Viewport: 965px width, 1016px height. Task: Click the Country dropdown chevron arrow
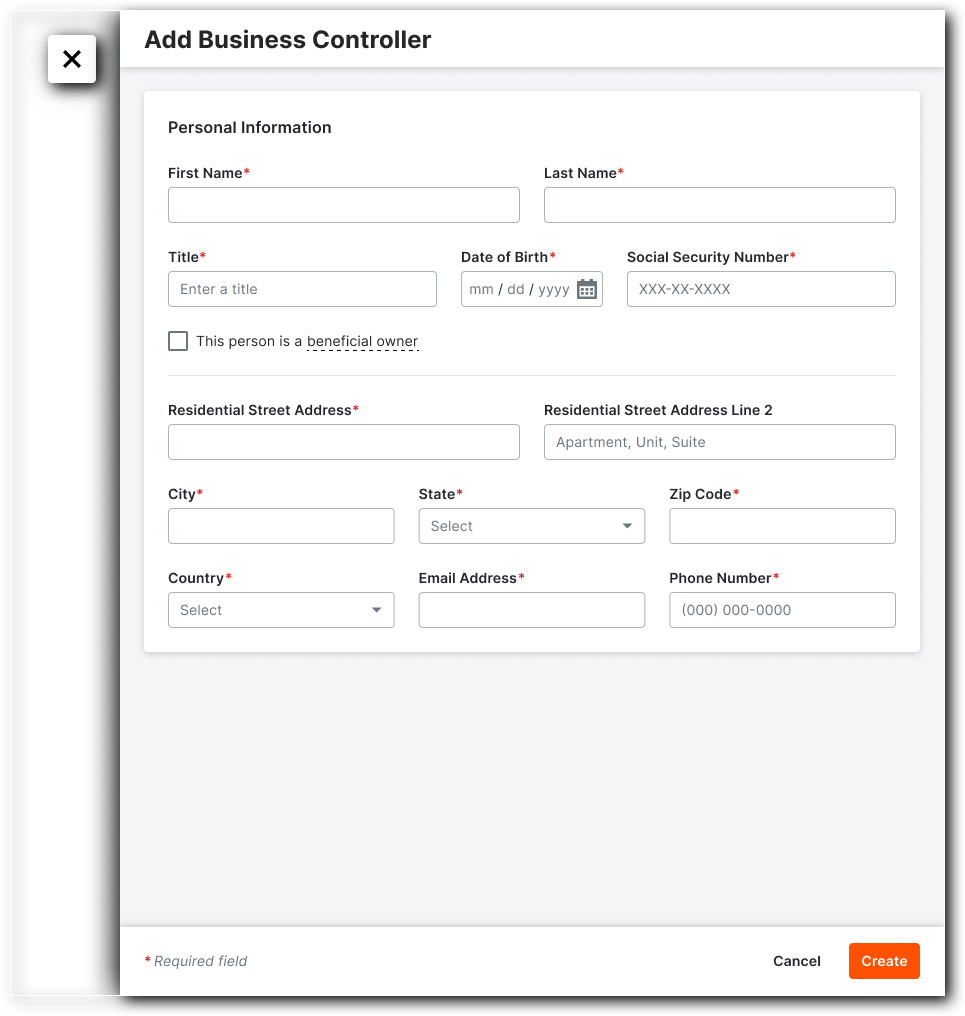tap(377, 609)
